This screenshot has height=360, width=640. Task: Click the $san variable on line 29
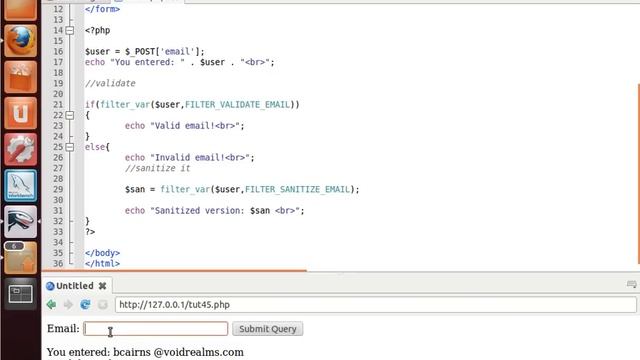(x=135, y=189)
